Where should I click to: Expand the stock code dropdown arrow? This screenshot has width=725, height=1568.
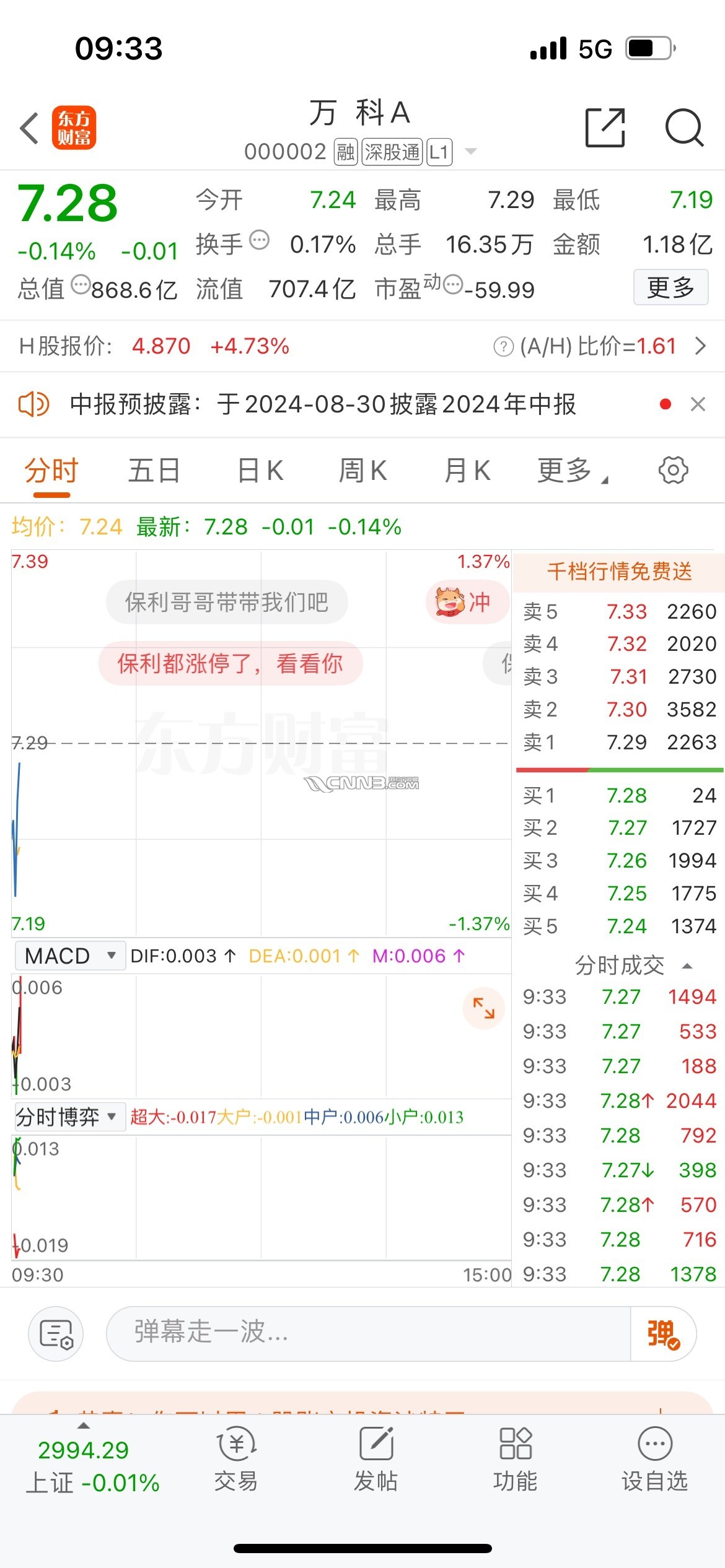point(471,152)
